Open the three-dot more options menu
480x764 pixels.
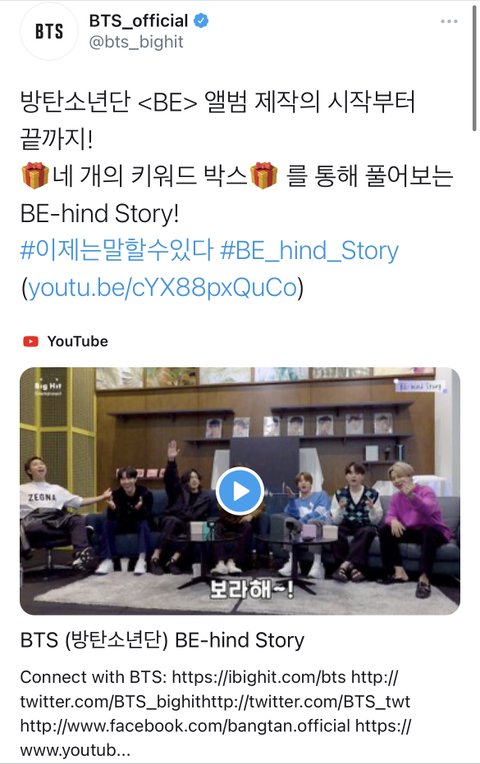[449, 21]
